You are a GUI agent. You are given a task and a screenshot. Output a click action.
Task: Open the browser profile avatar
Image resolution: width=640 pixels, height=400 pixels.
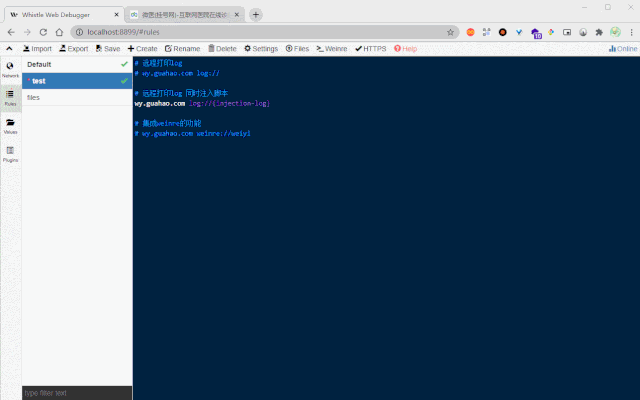tap(615, 32)
